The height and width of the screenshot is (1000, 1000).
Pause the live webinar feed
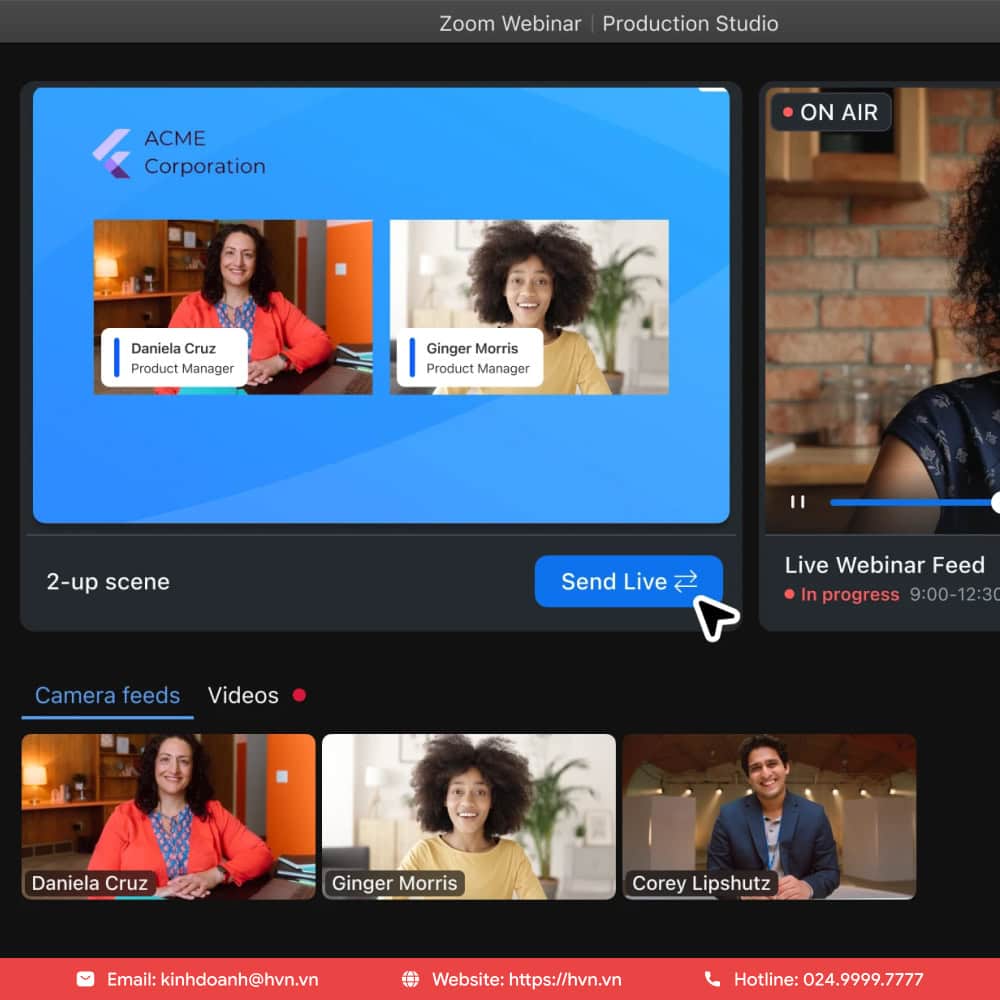click(797, 502)
